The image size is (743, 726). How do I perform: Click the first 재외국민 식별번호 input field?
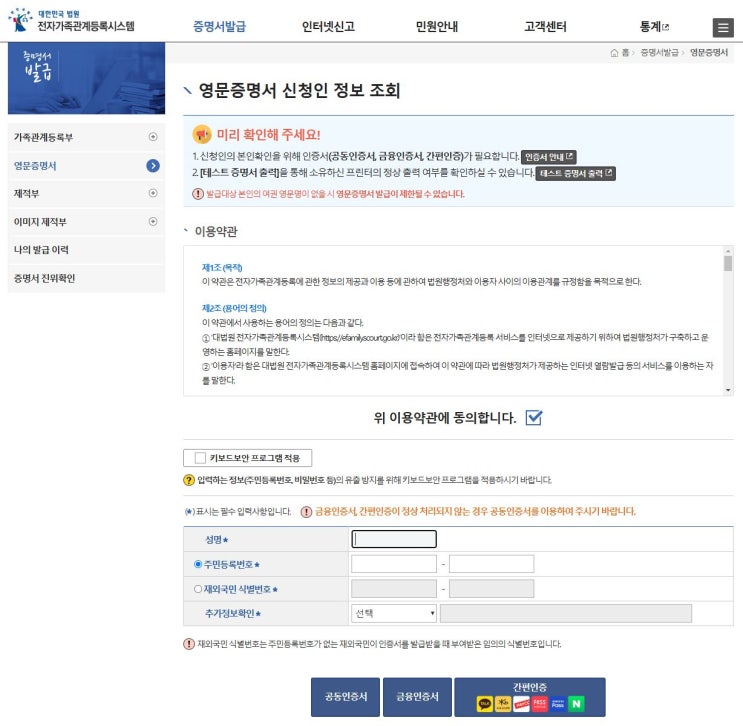394,589
